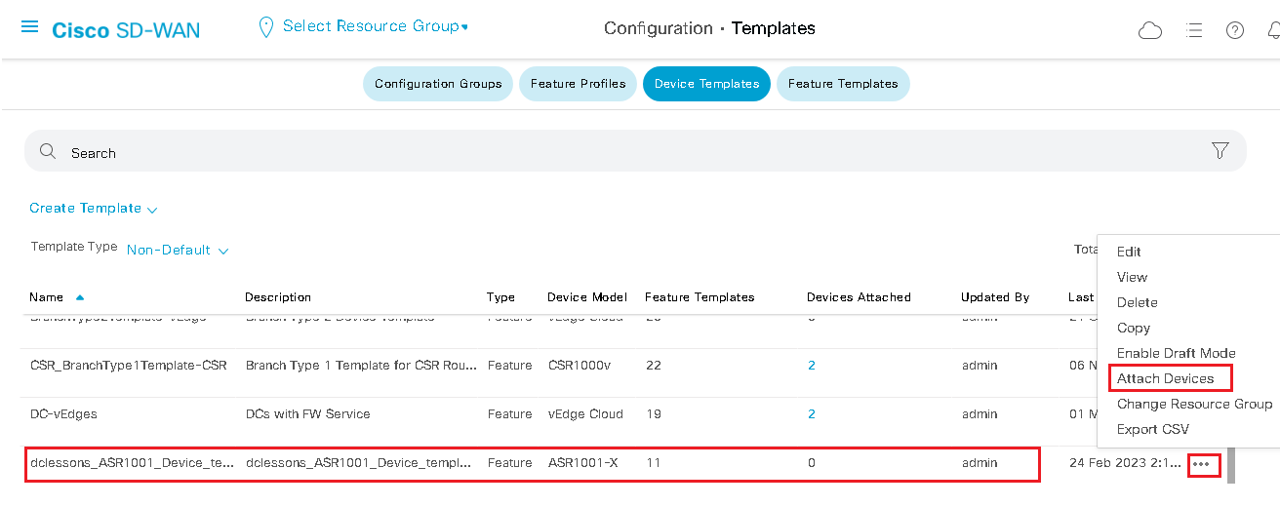Image resolution: width=1280 pixels, height=507 pixels.
Task: Click the ASR1001-X device model cell
Action: (583, 463)
